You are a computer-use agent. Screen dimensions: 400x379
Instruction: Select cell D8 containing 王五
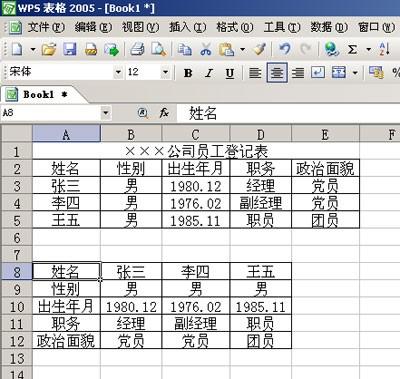[261, 272]
